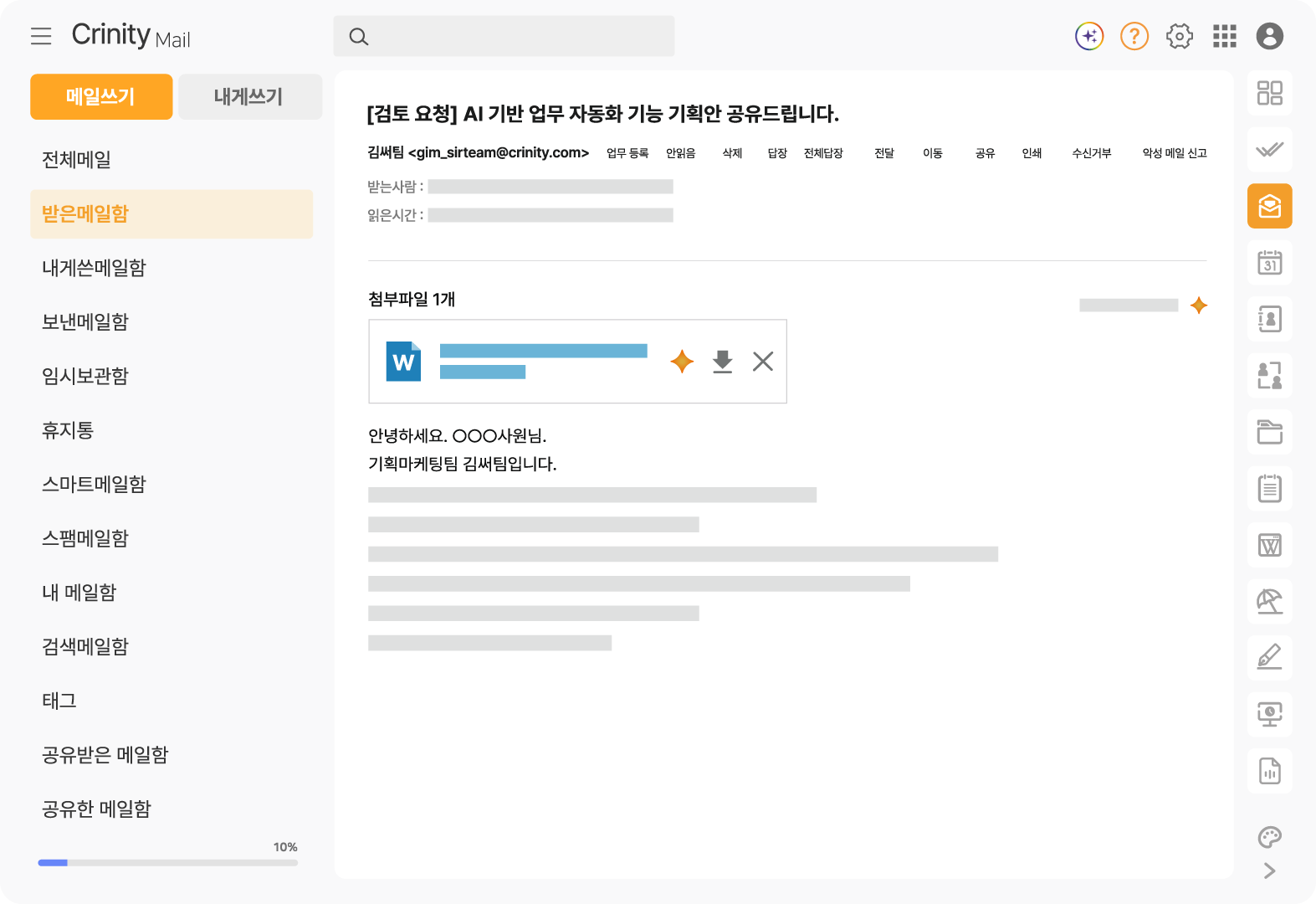Open the address book icon in right sidebar

click(x=1270, y=319)
